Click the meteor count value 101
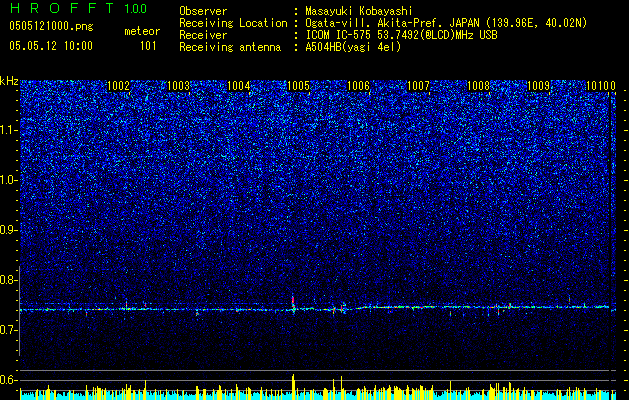This screenshot has width=629, height=400. pyautogui.click(x=148, y=46)
